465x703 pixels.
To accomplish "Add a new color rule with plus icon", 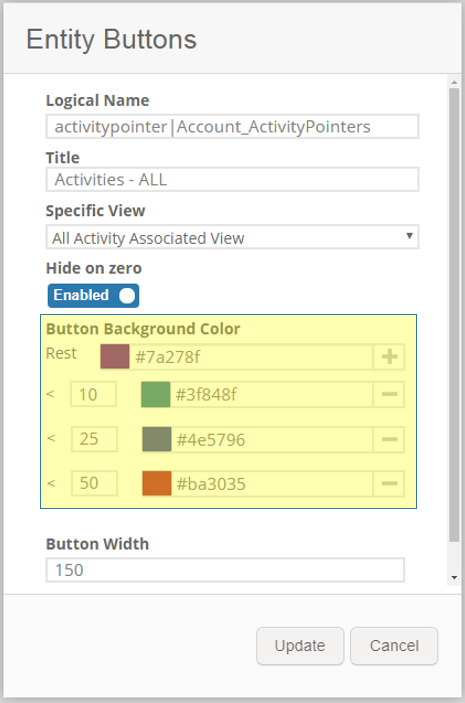I will (x=389, y=357).
